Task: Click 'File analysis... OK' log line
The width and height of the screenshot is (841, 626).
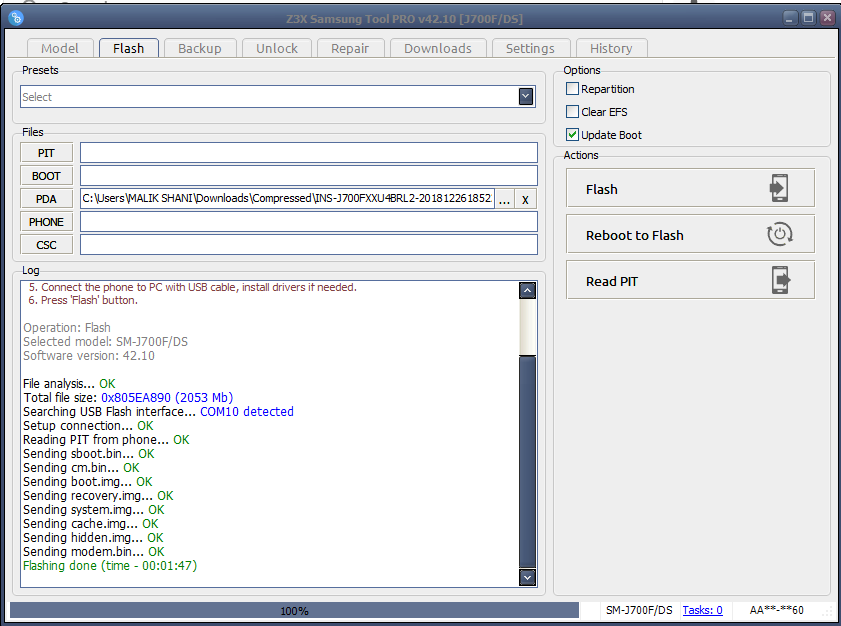Action: point(69,384)
